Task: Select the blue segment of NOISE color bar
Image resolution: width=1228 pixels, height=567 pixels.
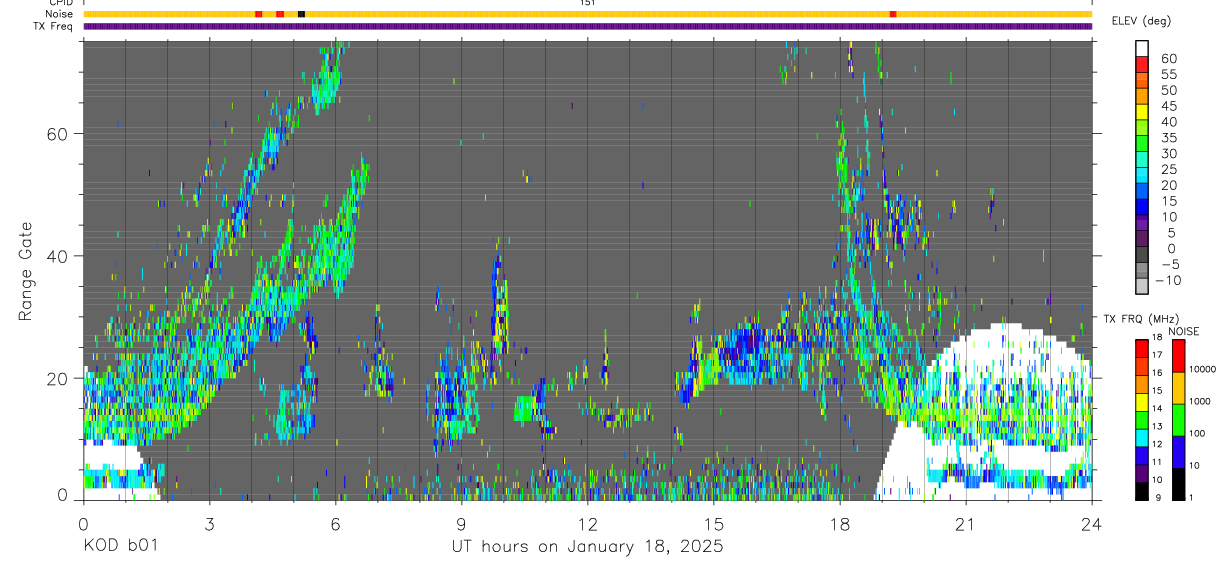Action: 1179,452
